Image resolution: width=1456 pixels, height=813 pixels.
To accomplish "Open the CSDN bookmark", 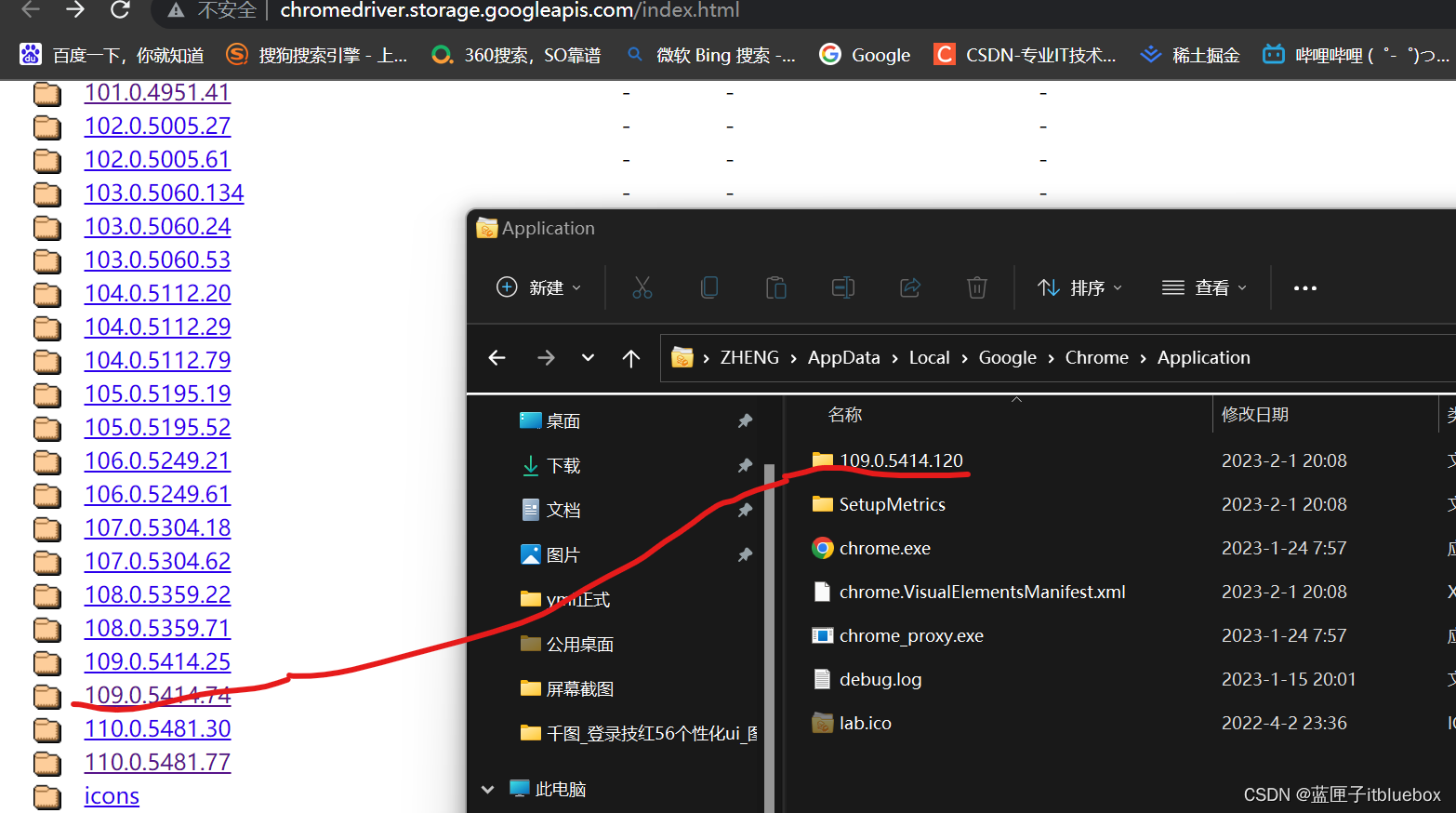I will [1025, 55].
